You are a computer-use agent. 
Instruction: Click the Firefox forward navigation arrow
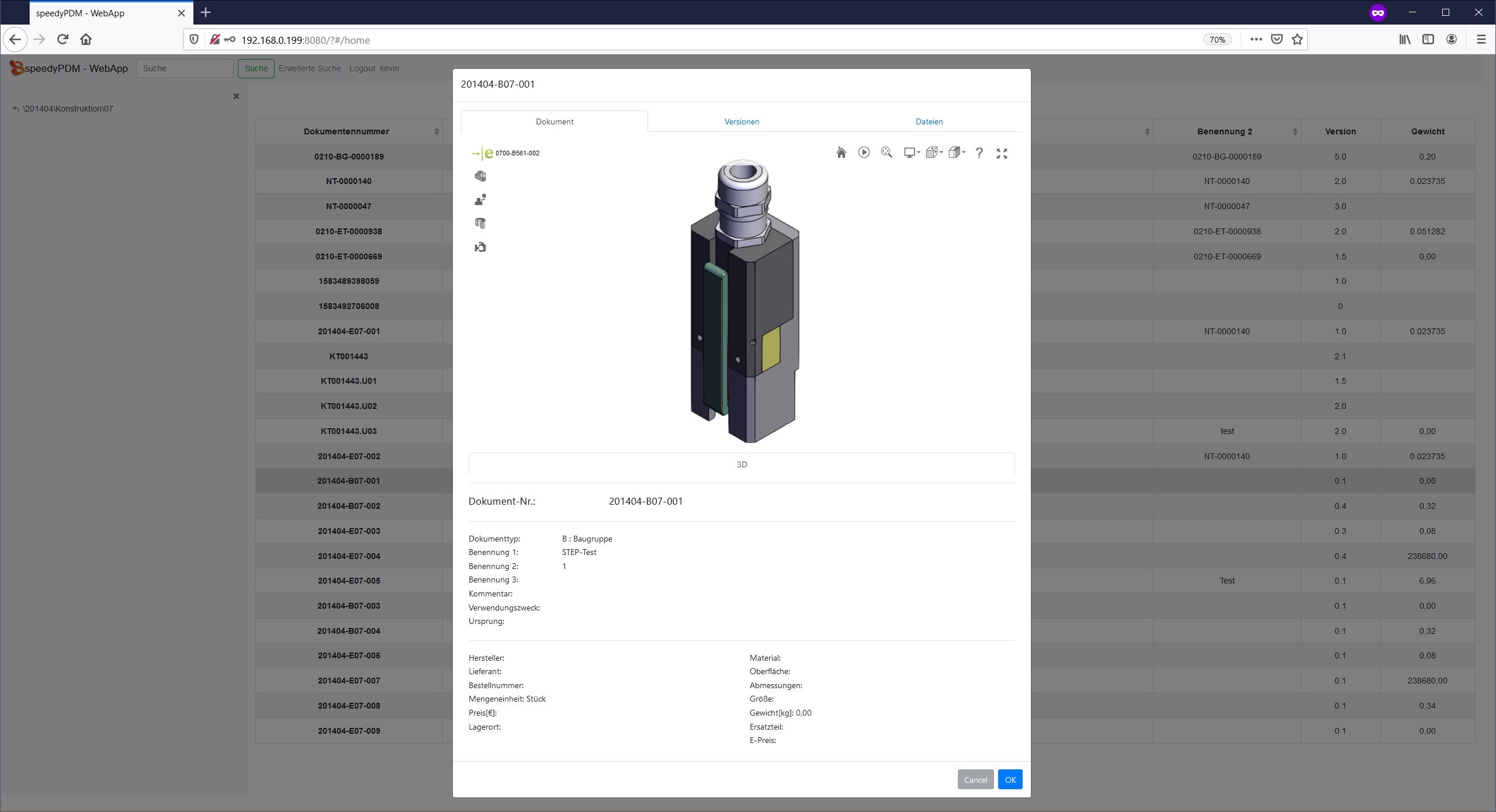click(x=39, y=39)
